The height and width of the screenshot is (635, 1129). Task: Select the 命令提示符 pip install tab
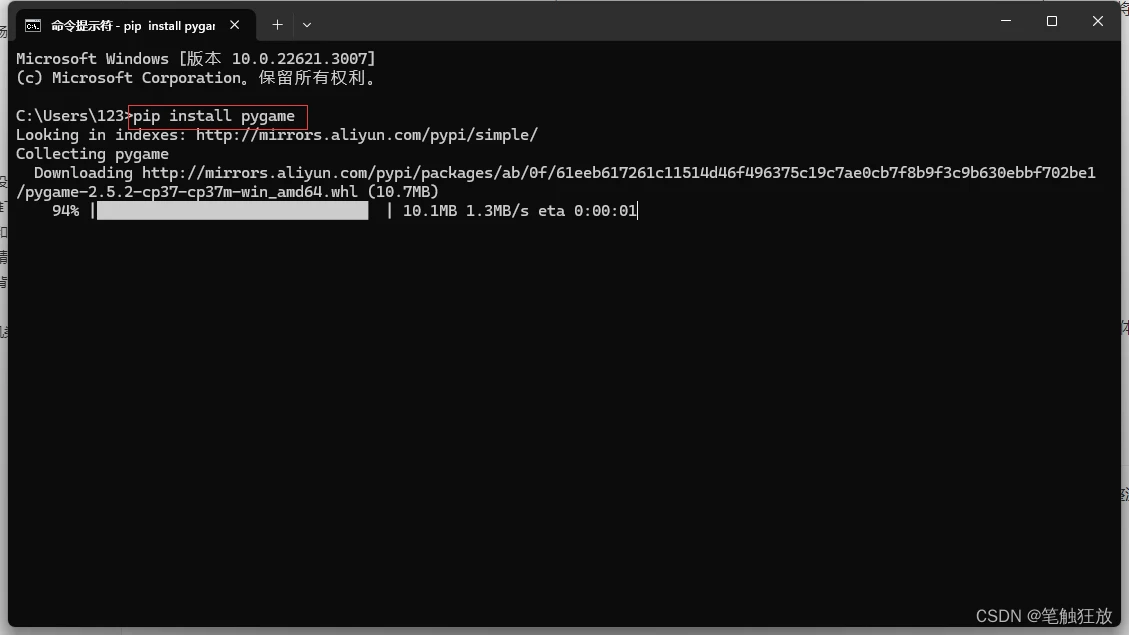(x=134, y=26)
